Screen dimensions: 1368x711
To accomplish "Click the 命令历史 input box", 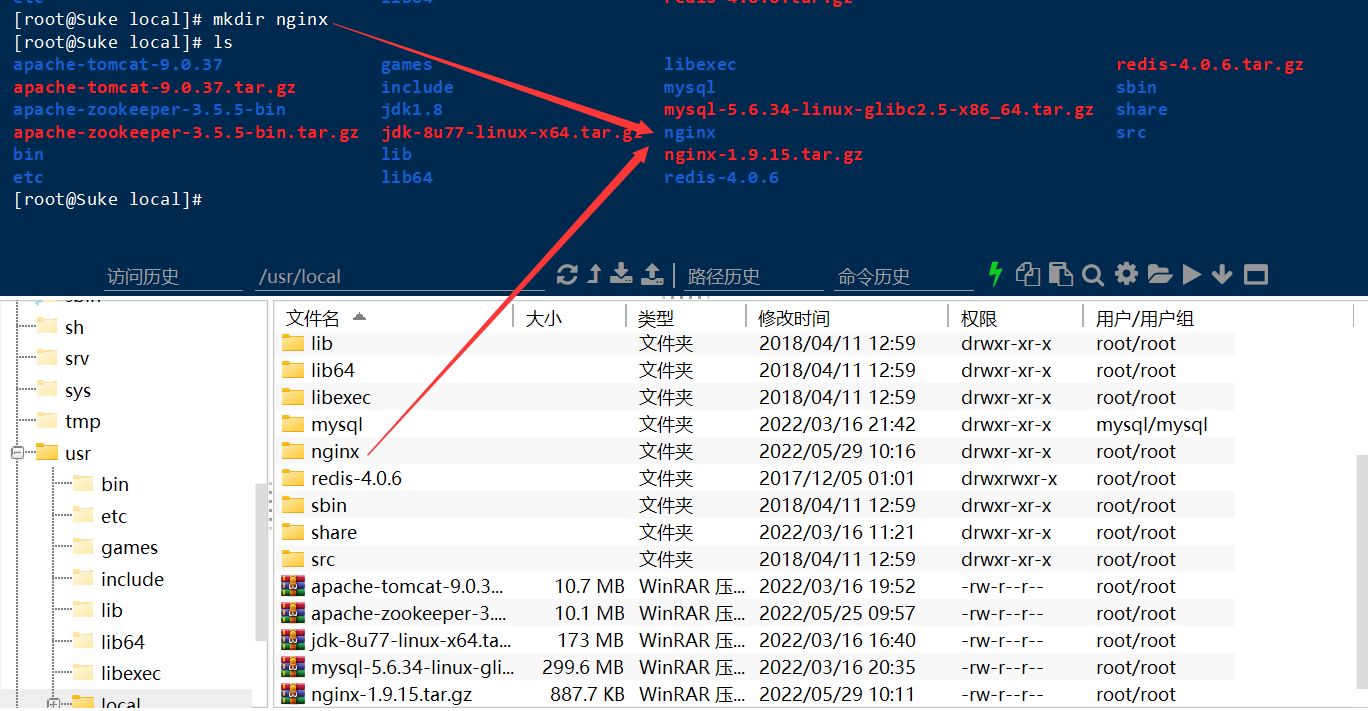I will click(898, 276).
